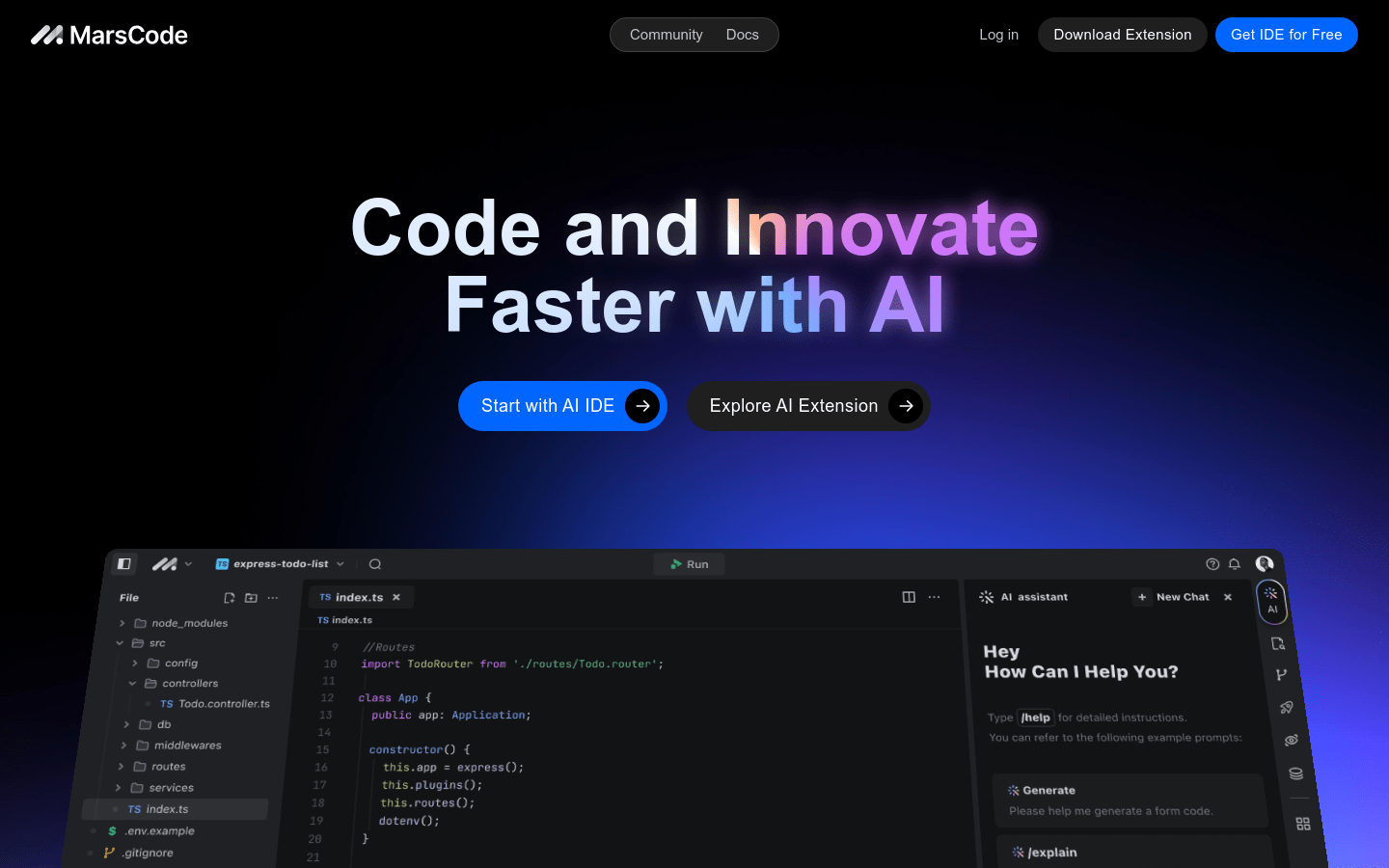Click the grid apps icon in sidebar
The height and width of the screenshot is (868, 1389).
1303,825
